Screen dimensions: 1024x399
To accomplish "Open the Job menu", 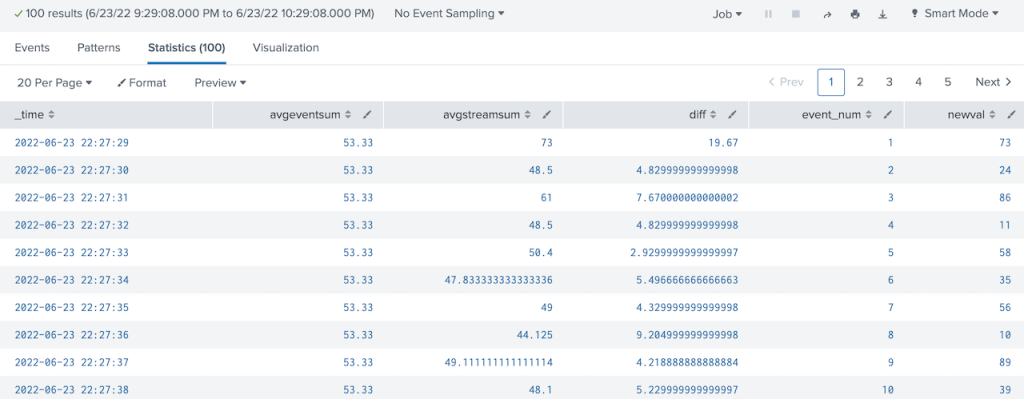I will [x=727, y=14].
